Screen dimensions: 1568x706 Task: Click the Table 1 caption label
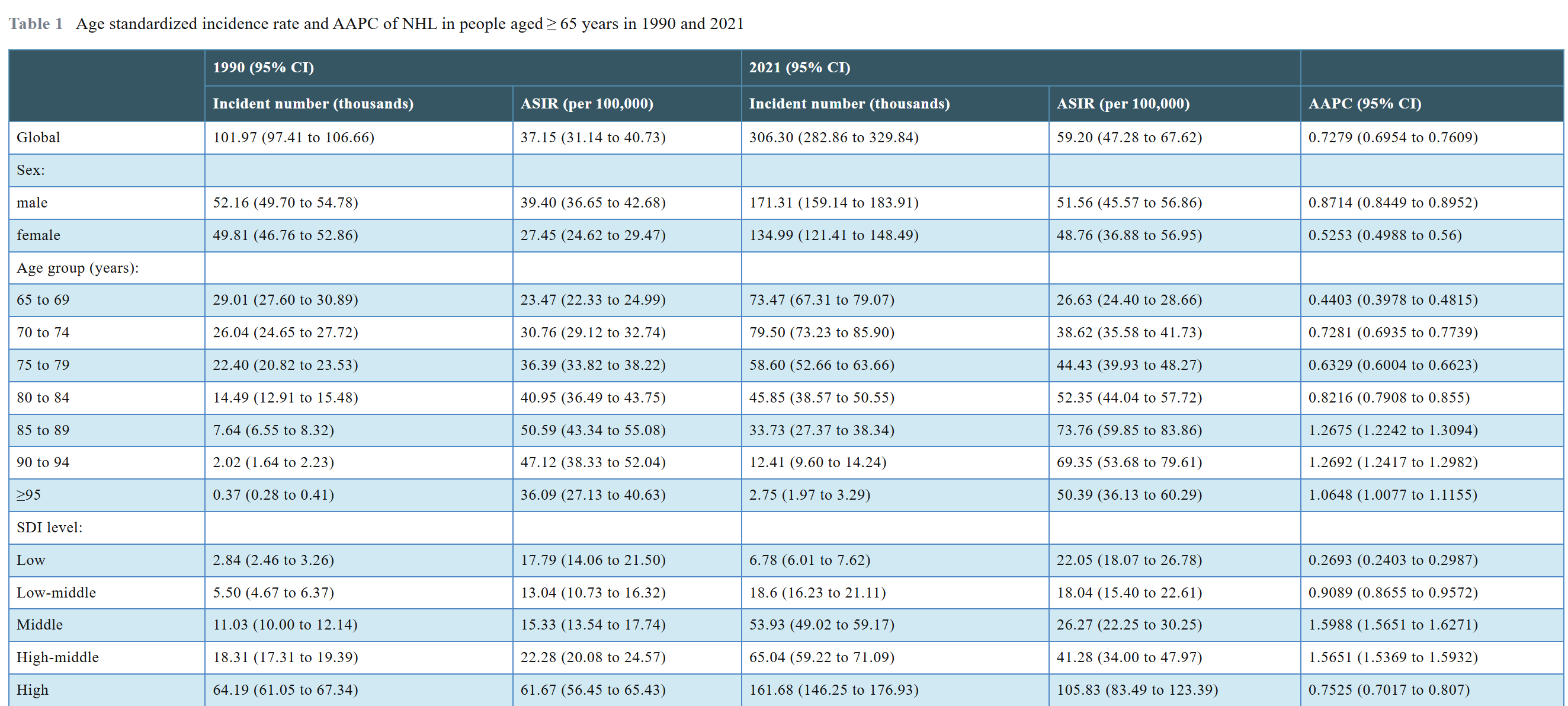point(36,24)
